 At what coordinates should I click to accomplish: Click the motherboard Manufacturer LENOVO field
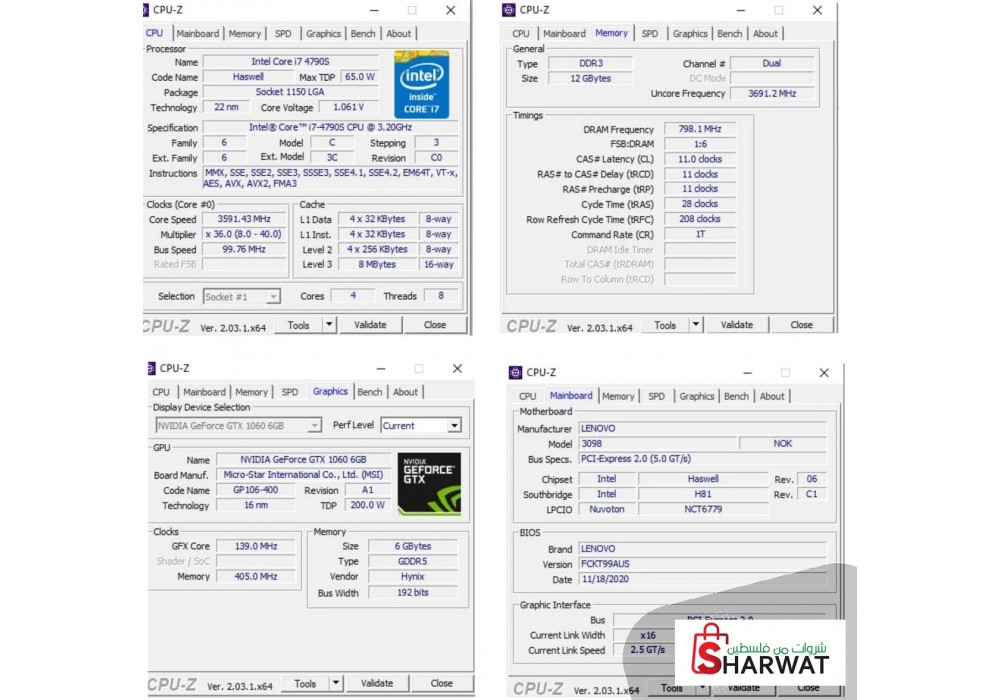(x=703, y=428)
